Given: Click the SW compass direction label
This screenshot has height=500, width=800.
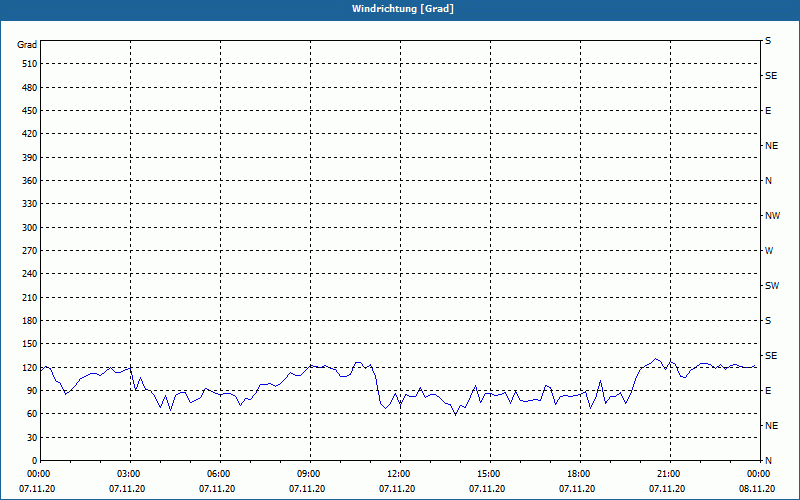Looking at the screenshot, I should tap(771, 286).
